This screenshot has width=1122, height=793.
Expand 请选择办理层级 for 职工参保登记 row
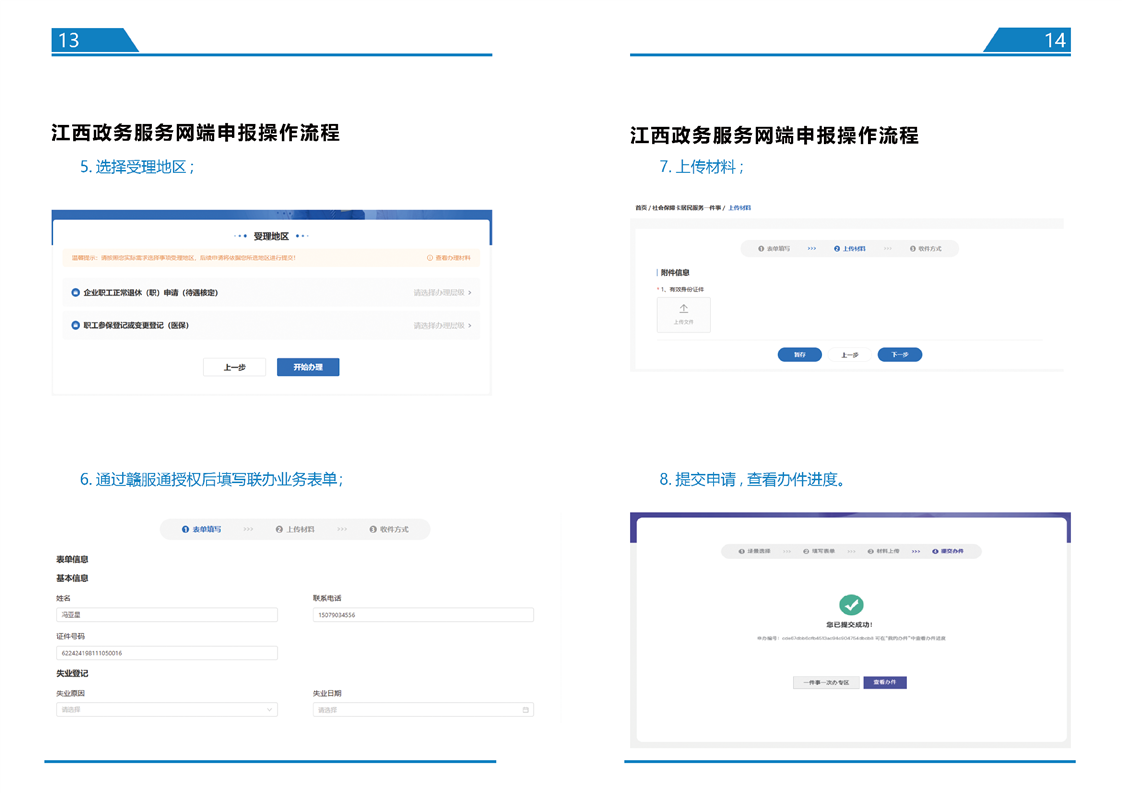[442, 326]
